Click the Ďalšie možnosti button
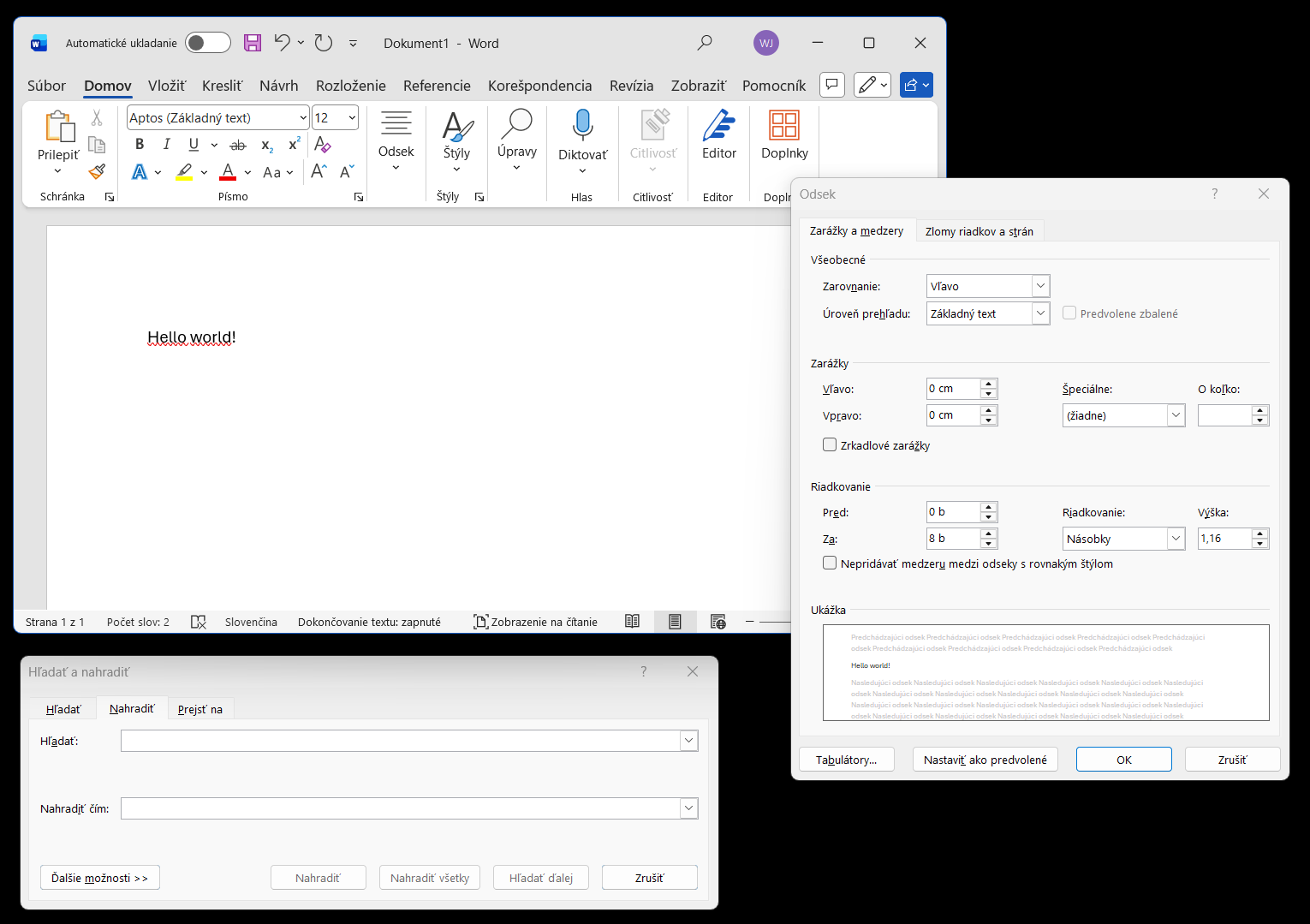This screenshot has height=924, width=1310. pyautogui.click(x=99, y=878)
